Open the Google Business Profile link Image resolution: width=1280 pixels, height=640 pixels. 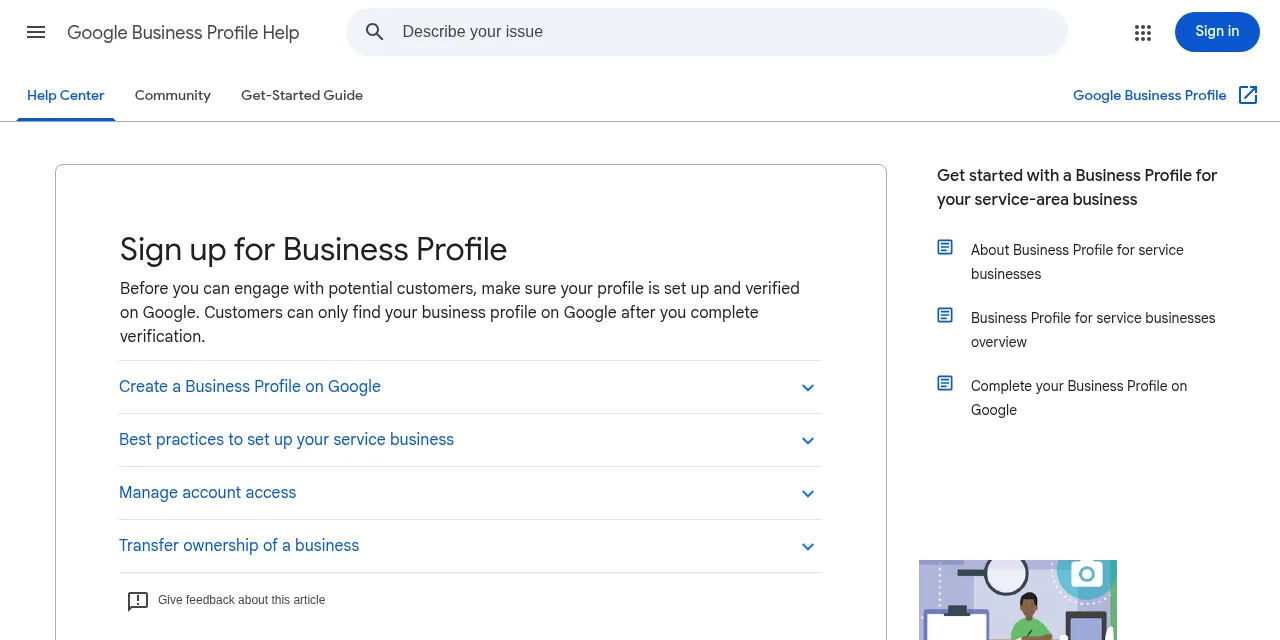(1149, 96)
